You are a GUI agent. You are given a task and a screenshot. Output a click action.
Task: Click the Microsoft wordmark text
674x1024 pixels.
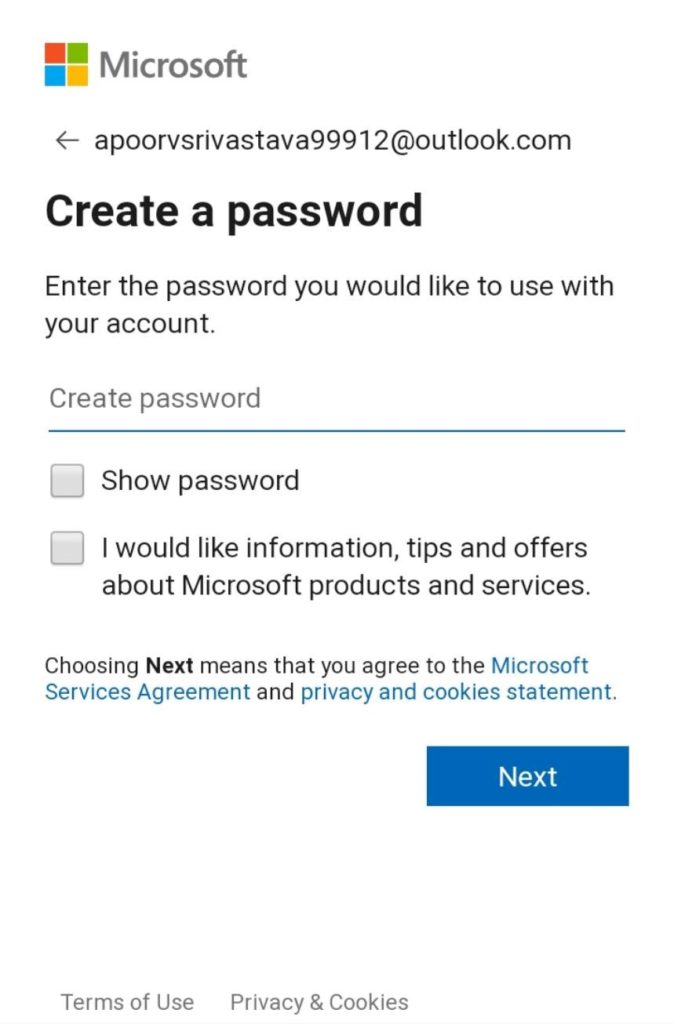[173, 65]
